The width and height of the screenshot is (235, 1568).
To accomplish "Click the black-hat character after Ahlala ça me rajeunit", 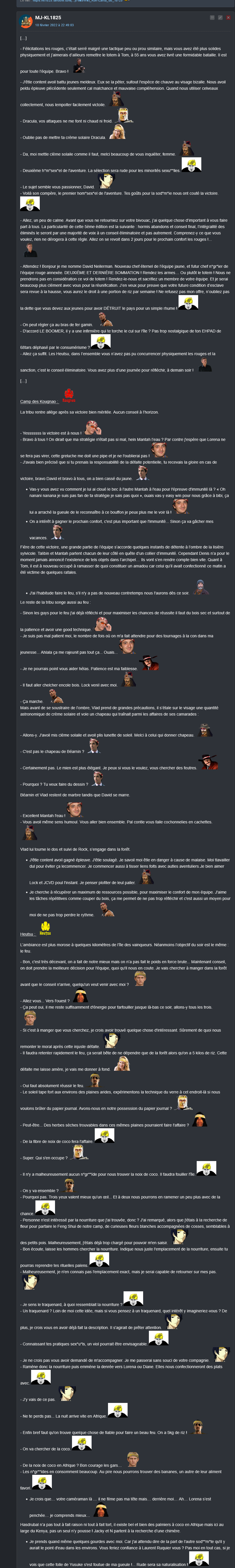I will click(147, 662).
